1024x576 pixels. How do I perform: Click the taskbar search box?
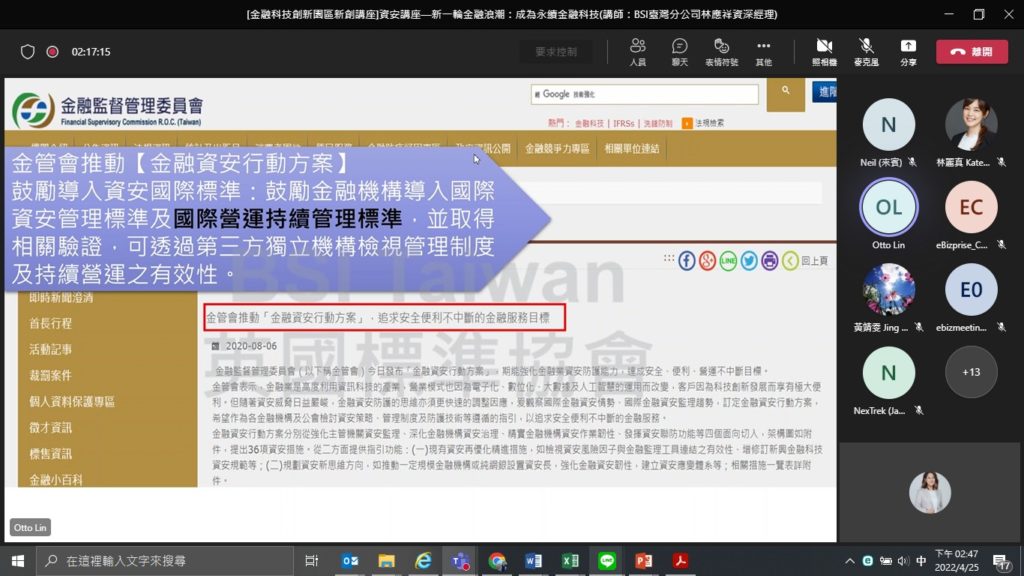tap(165, 561)
